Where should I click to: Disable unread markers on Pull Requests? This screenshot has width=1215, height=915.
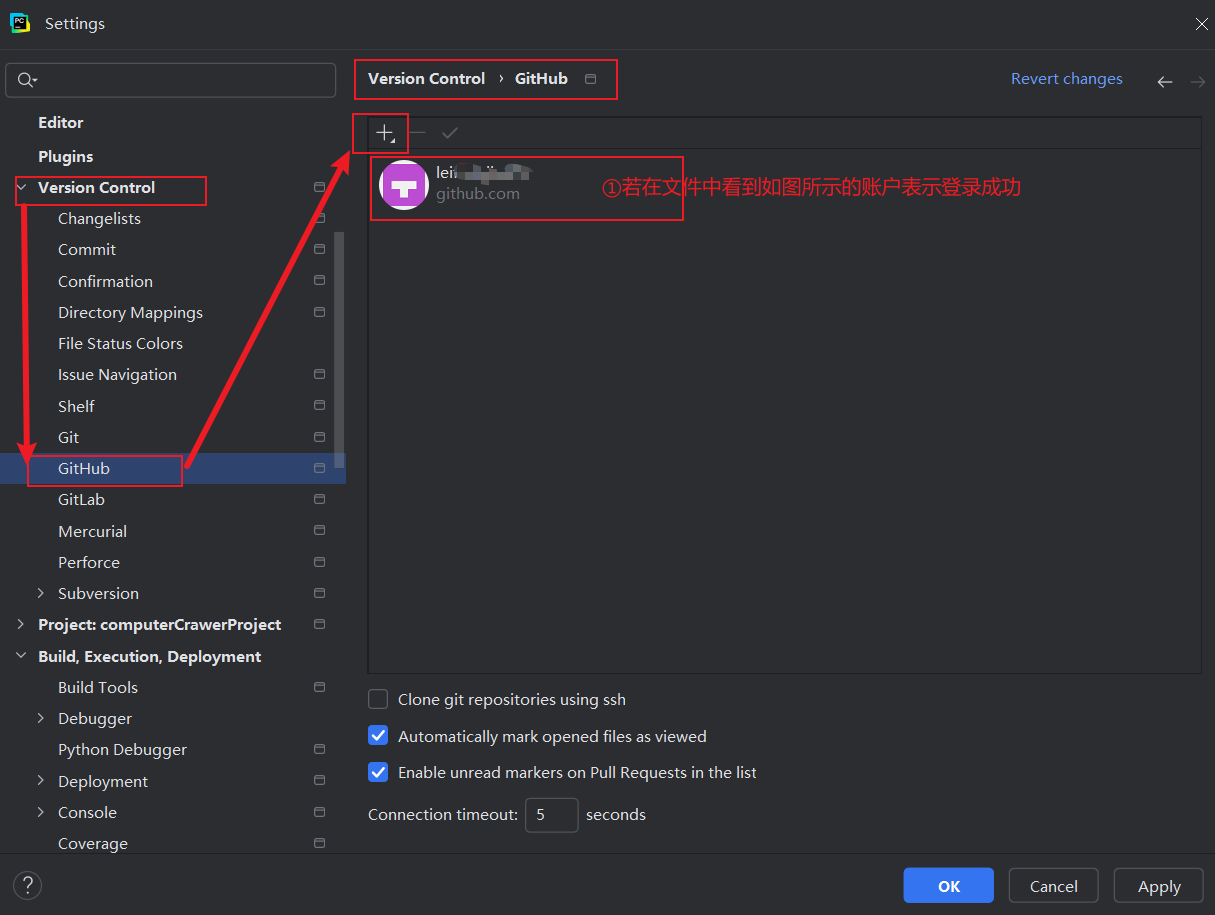tap(378, 772)
